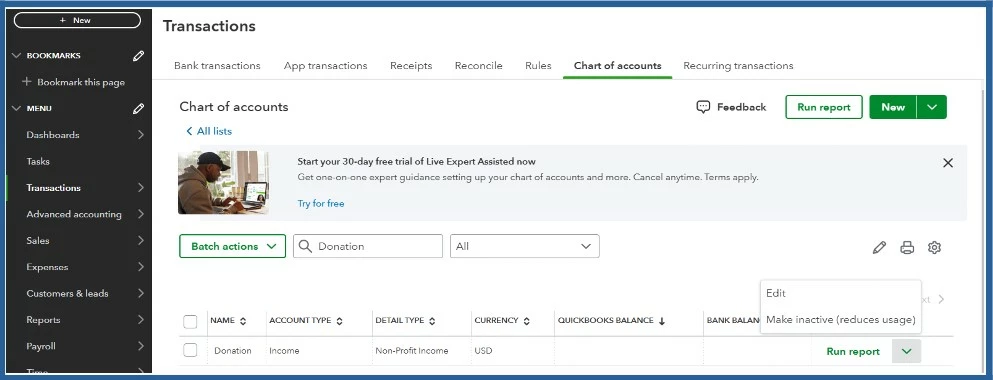This screenshot has height=380, width=993.
Task: Tick the select-all checkbox in the header row
Action: click(190, 321)
